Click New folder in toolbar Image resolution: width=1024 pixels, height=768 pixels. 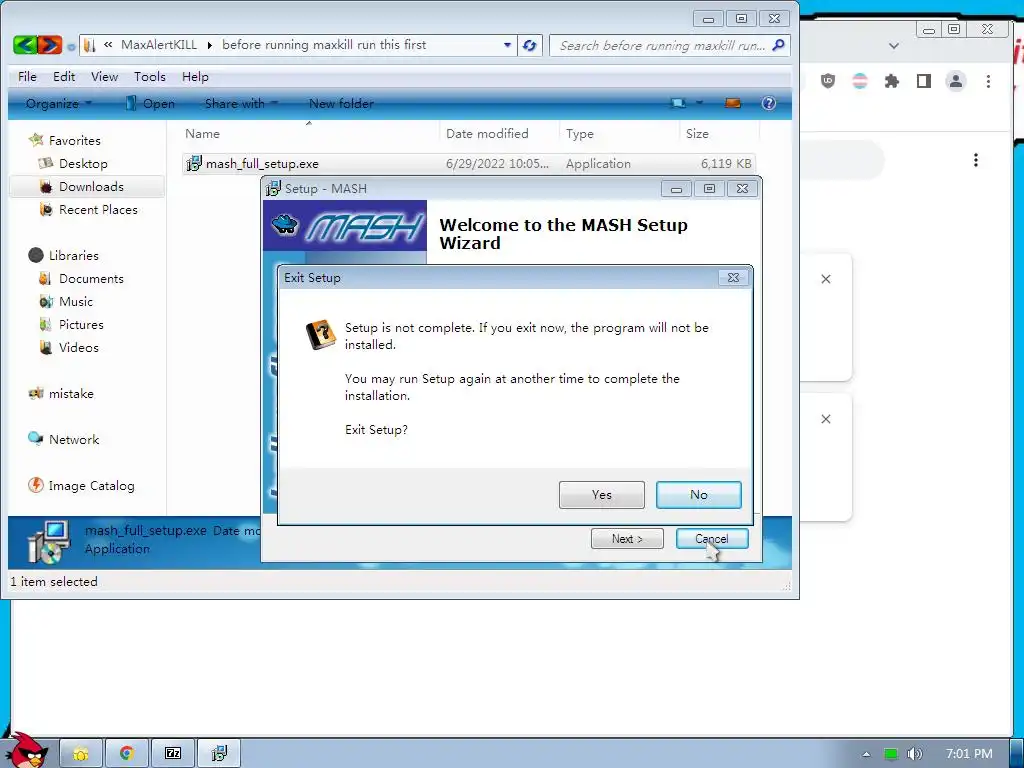point(341,103)
